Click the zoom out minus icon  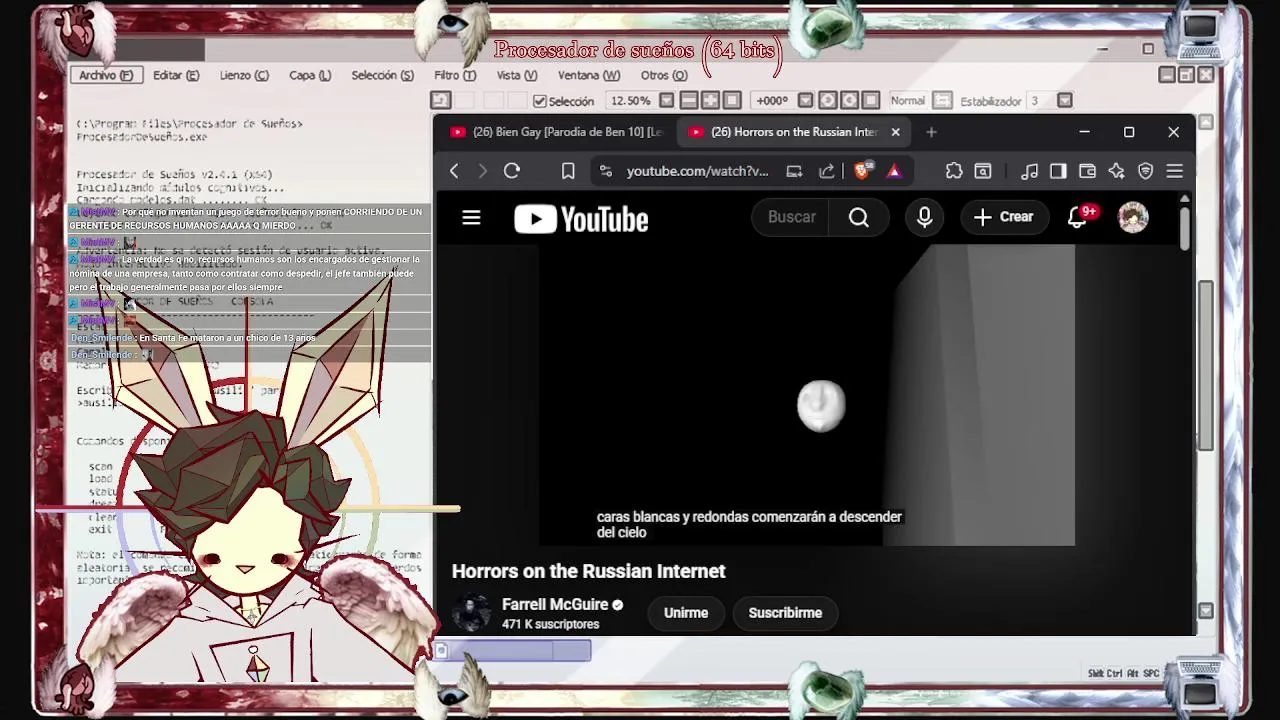(689, 101)
